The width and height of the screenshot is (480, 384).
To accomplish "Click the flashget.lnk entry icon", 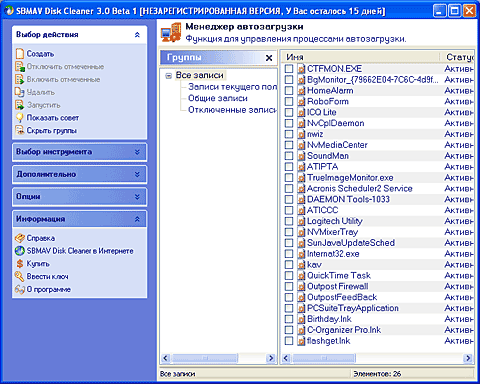I will 301,341.
